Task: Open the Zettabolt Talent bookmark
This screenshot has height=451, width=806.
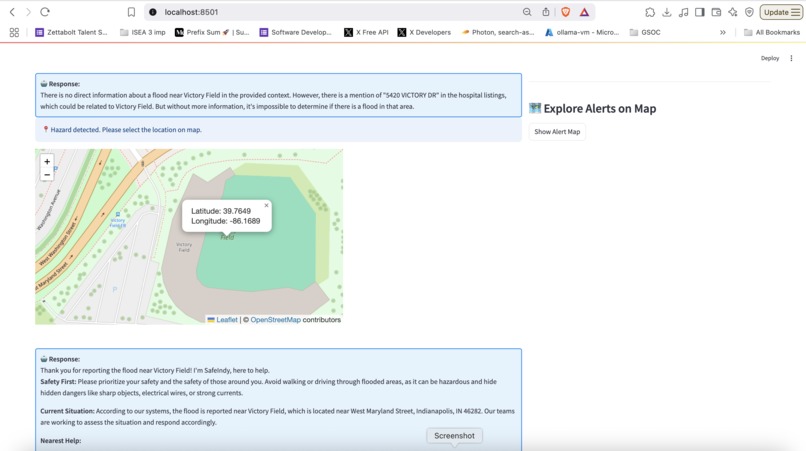Action: tap(71, 32)
